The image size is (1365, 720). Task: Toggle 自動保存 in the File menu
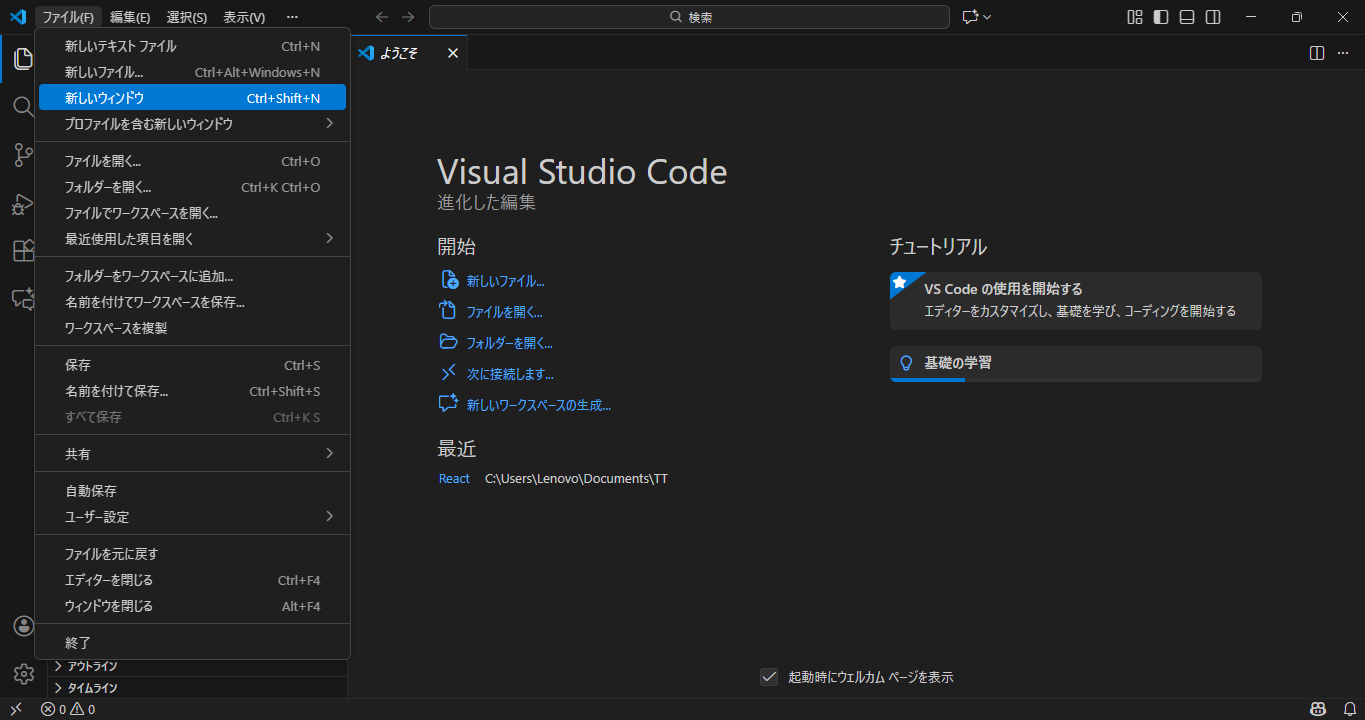(192, 491)
